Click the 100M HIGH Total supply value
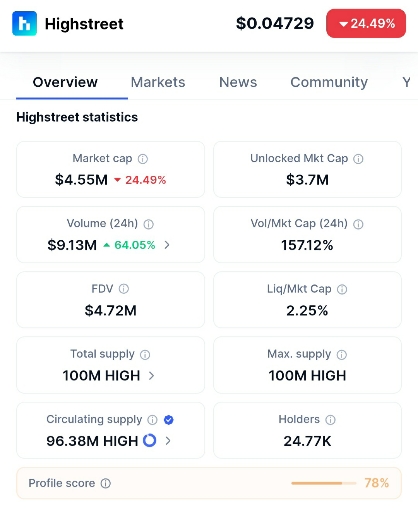 click(x=101, y=376)
